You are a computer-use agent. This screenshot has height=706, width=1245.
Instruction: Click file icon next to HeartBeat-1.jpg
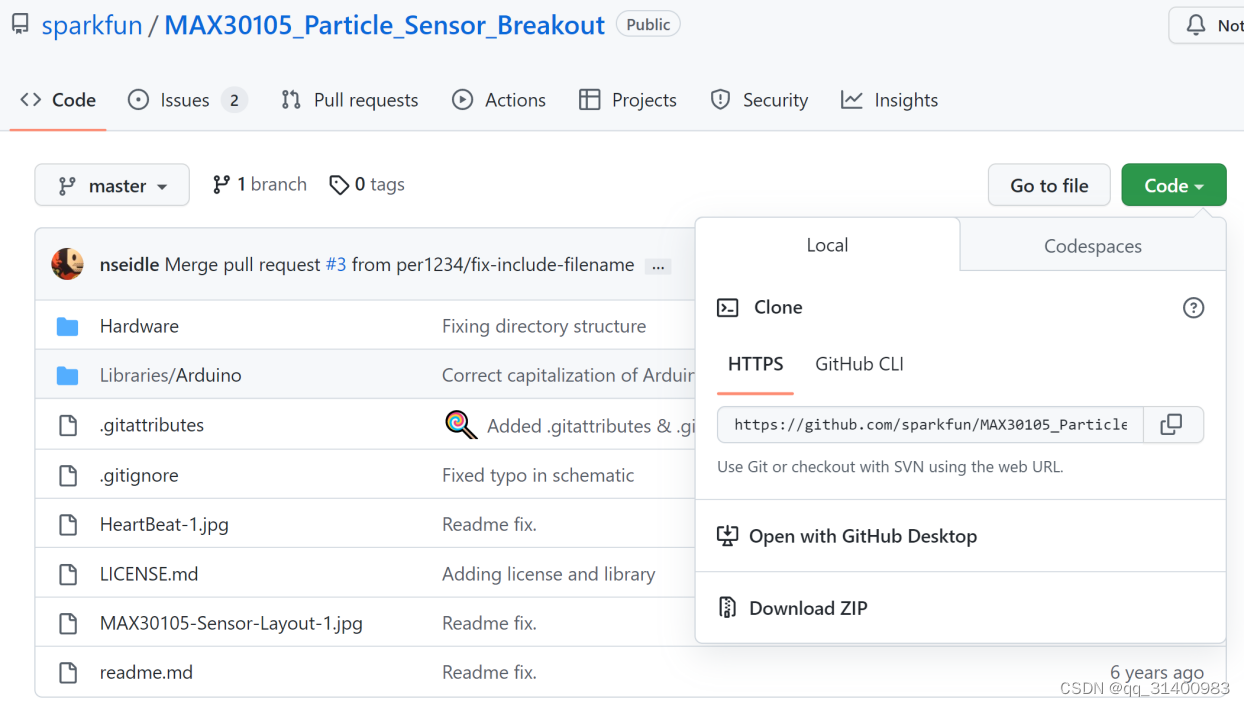[x=68, y=524]
